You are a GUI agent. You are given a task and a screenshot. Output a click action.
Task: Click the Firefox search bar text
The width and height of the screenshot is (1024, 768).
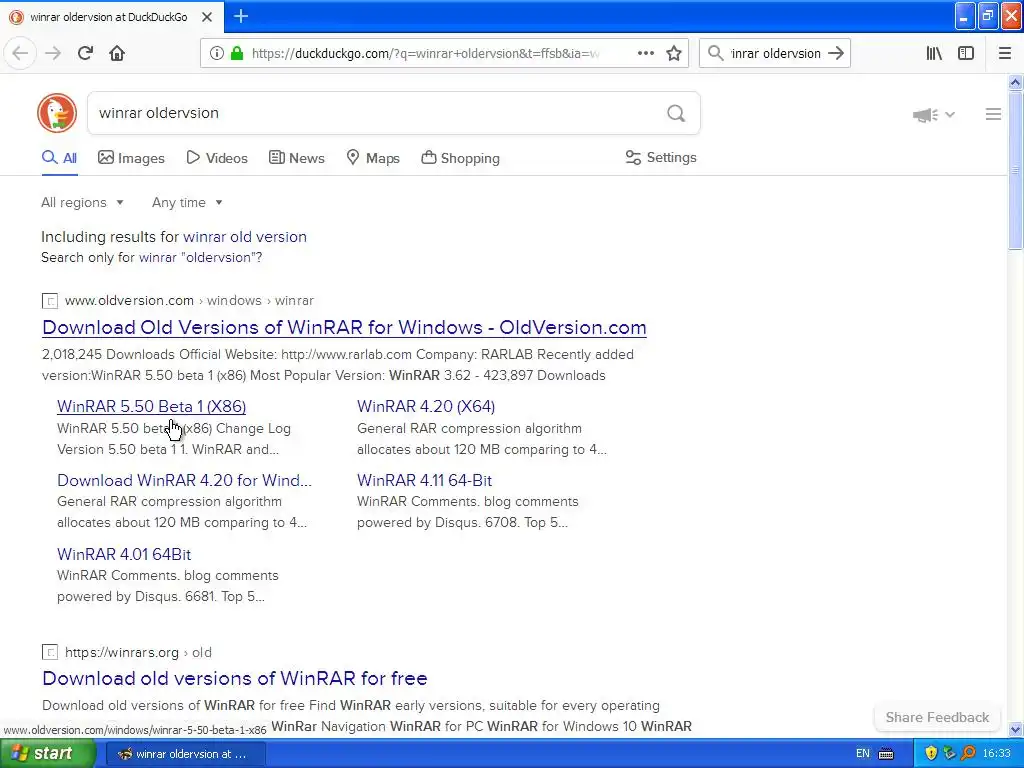775,54
